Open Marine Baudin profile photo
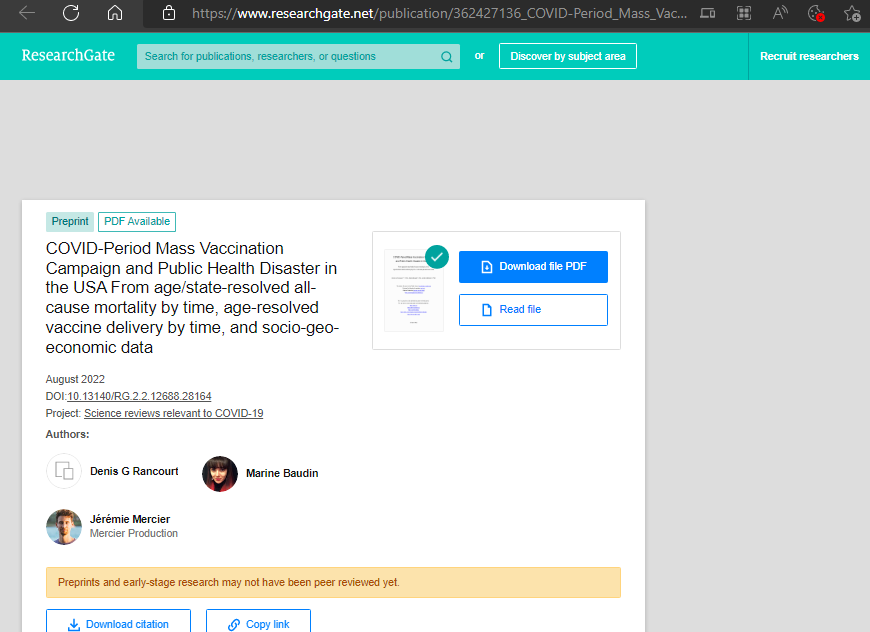The height and width of the screenshot is (632, 870). [220, 473]
